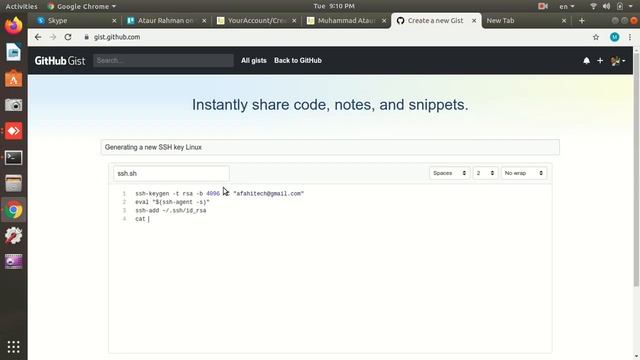View site info via the lock icon

[87, 37]
